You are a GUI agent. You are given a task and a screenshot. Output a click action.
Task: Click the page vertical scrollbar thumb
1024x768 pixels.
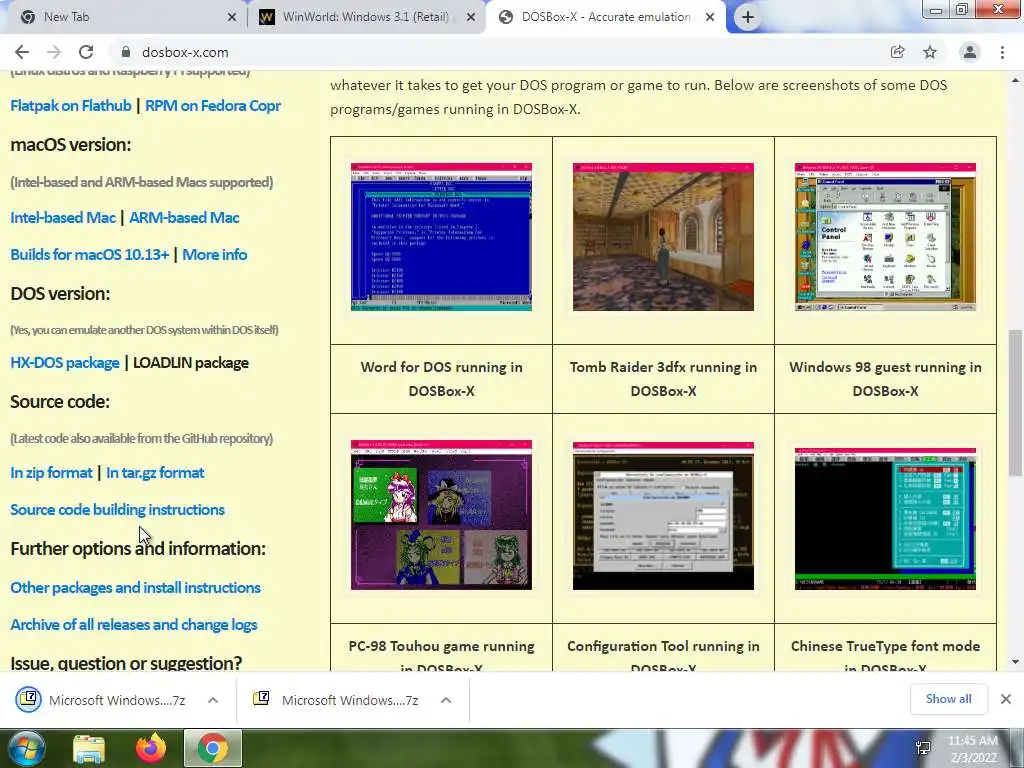[x=1015, y=403]
